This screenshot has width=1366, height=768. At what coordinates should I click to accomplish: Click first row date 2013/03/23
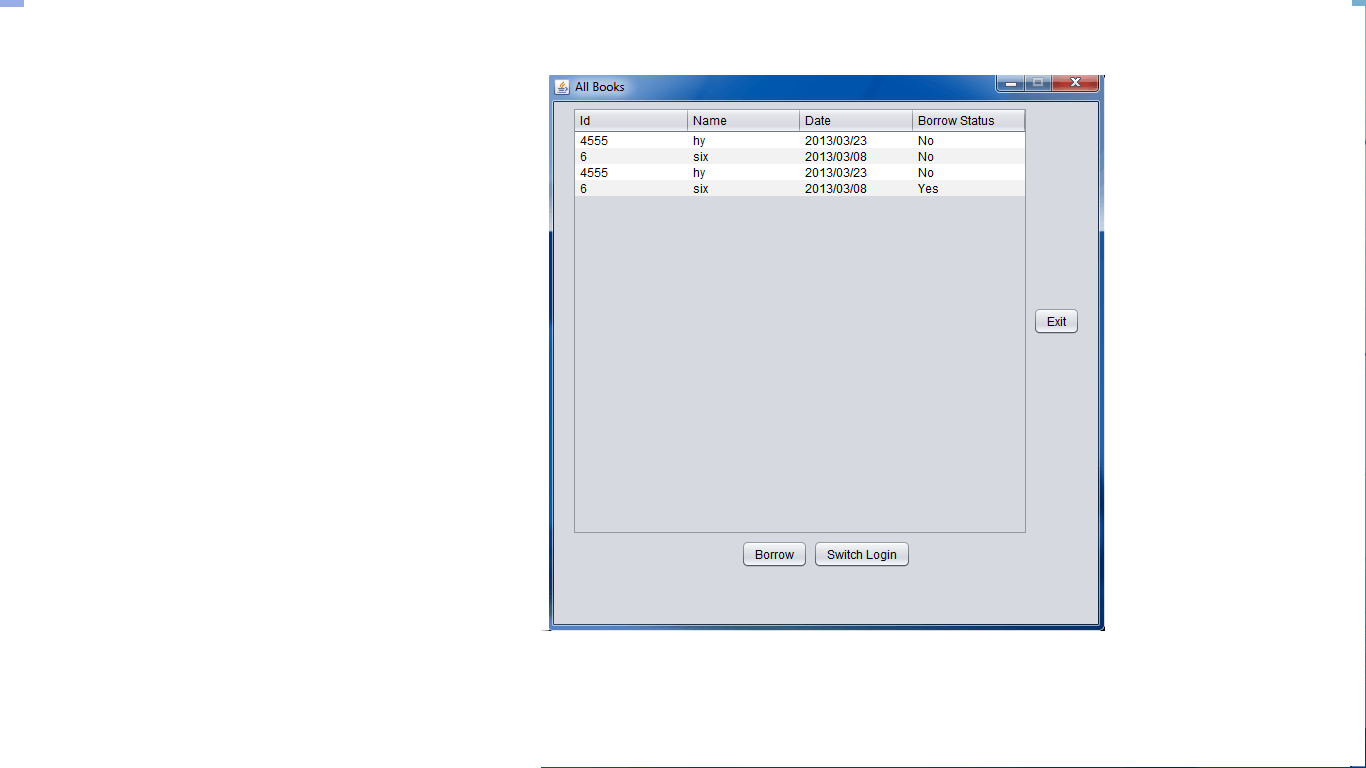point(856,141)
